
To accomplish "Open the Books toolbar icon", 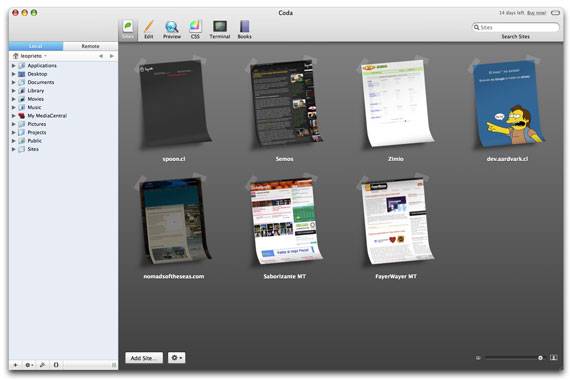I will coord(244,29).
